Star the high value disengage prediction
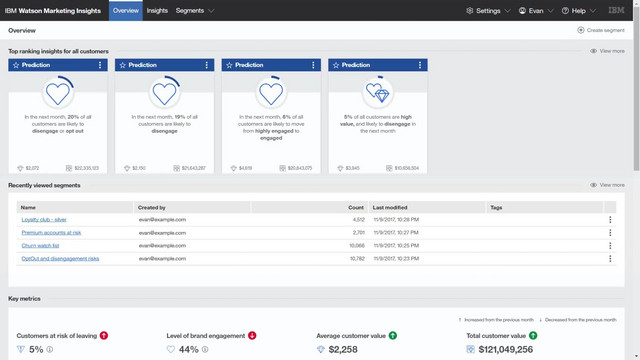640x360 pixels. coord(336,65)
